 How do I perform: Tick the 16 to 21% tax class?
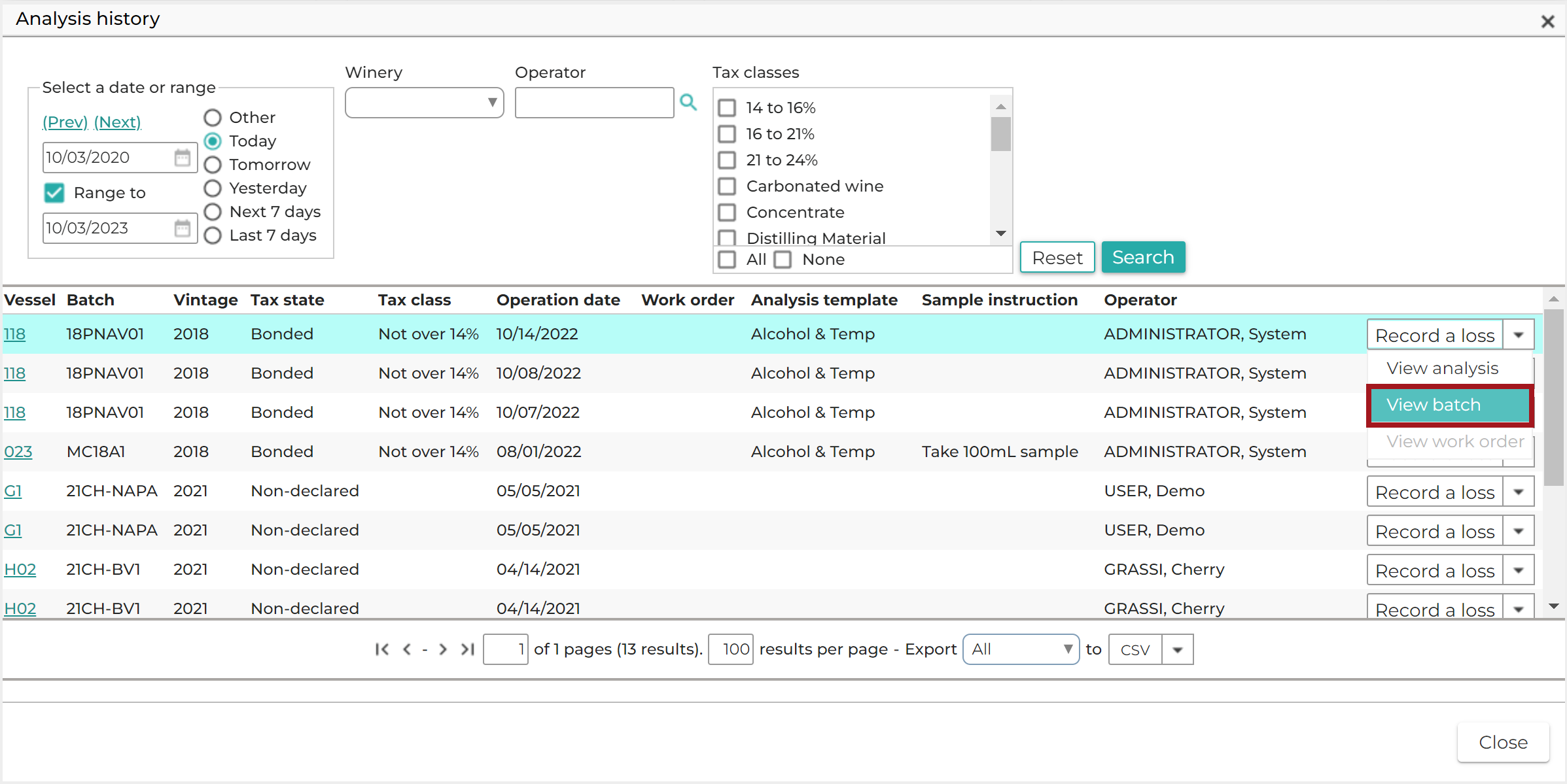pyautogui.click(x=727, y=134)
